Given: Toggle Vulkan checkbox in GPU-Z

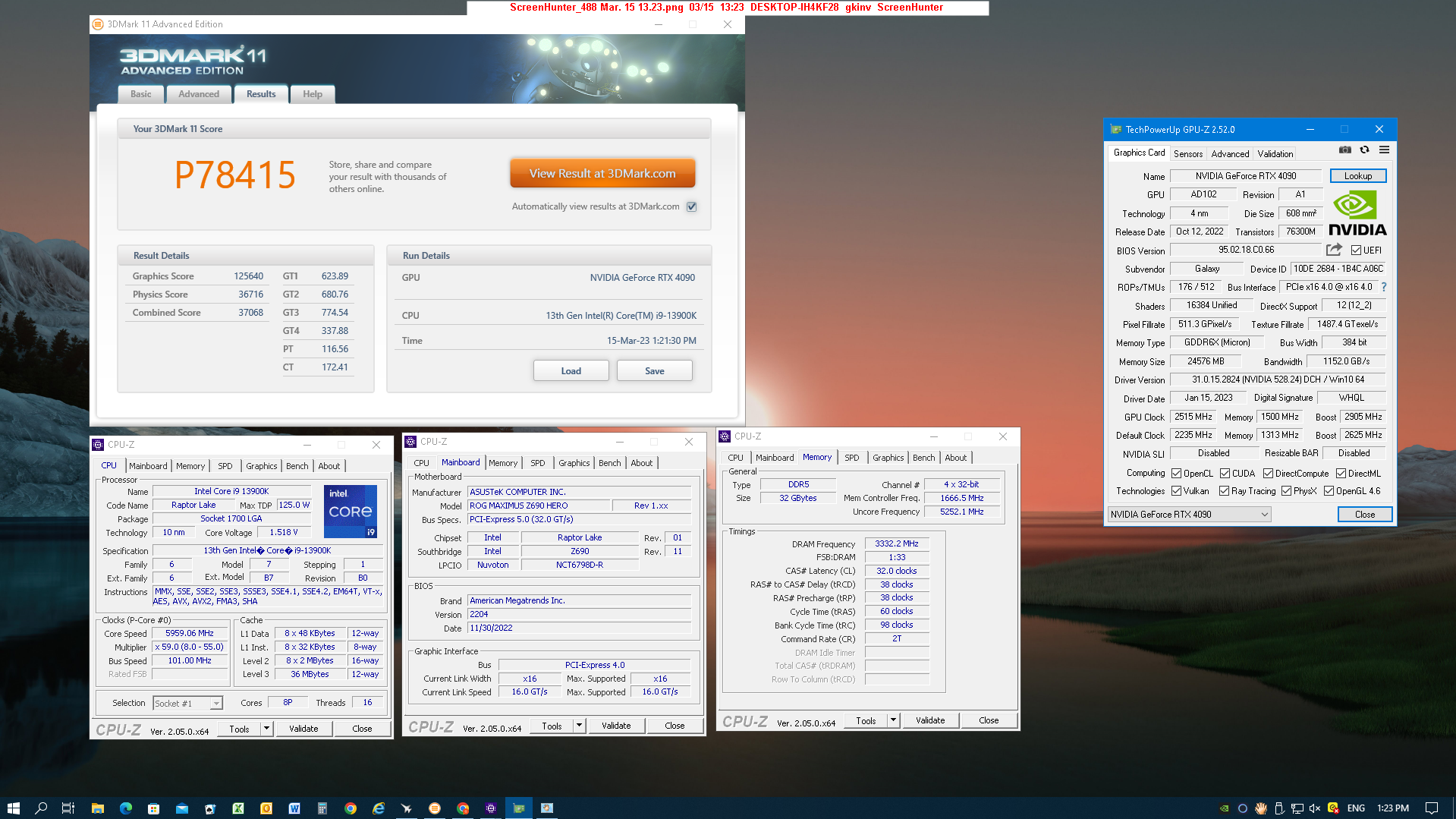Looking at the screenshot, I should coord(1176,491).
